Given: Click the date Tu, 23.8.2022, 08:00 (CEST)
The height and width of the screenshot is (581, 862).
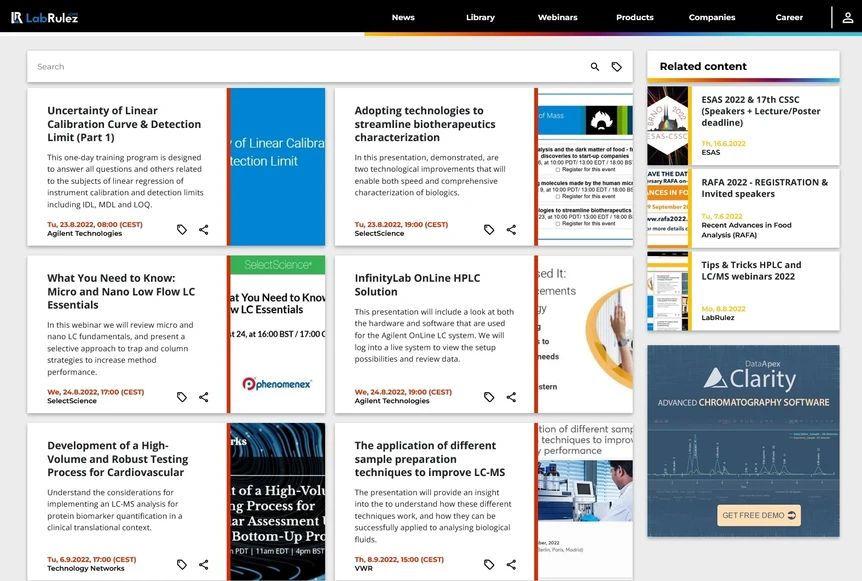Looking at the screenshot, I should pos(95,224).
